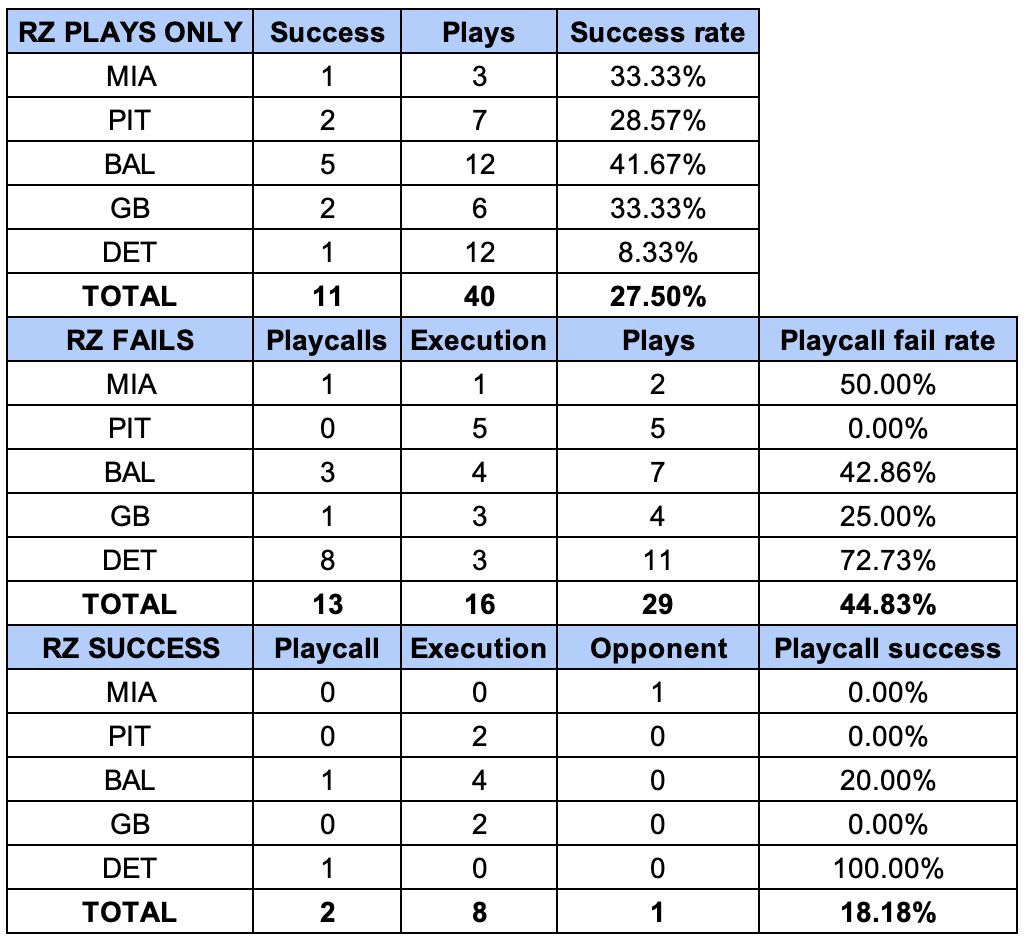
Task: Click the BAL 41.67% success rate cell
Action: [x=658, y=164]
